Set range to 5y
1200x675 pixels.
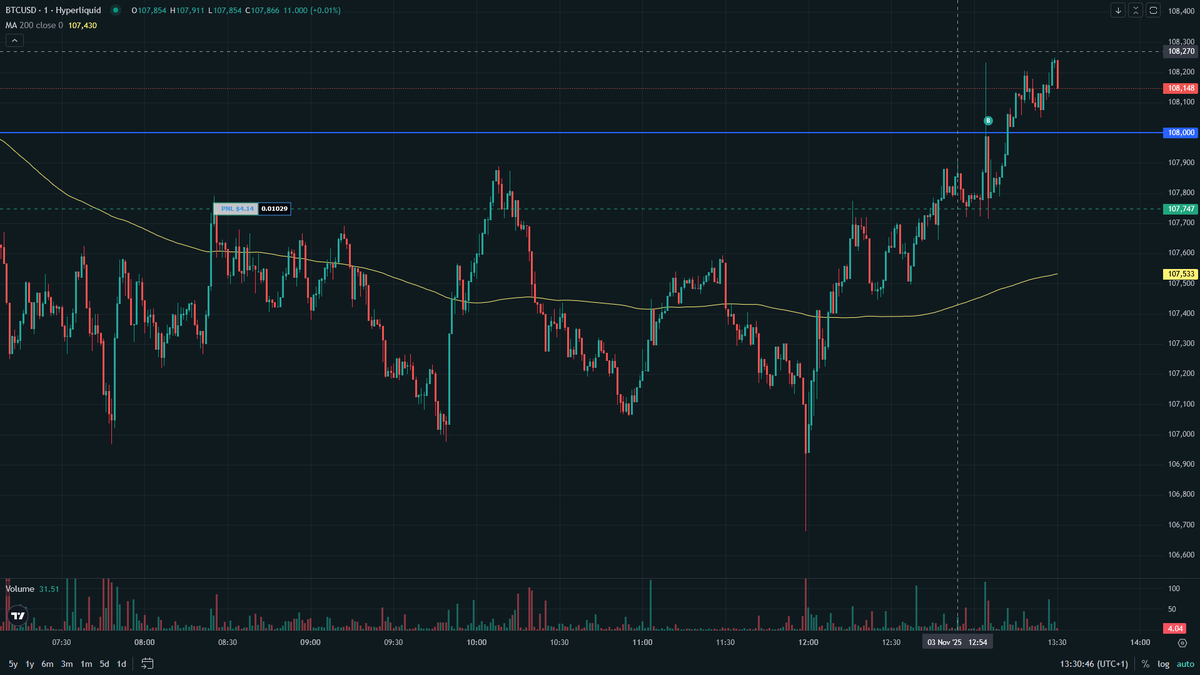click(13, 664)
